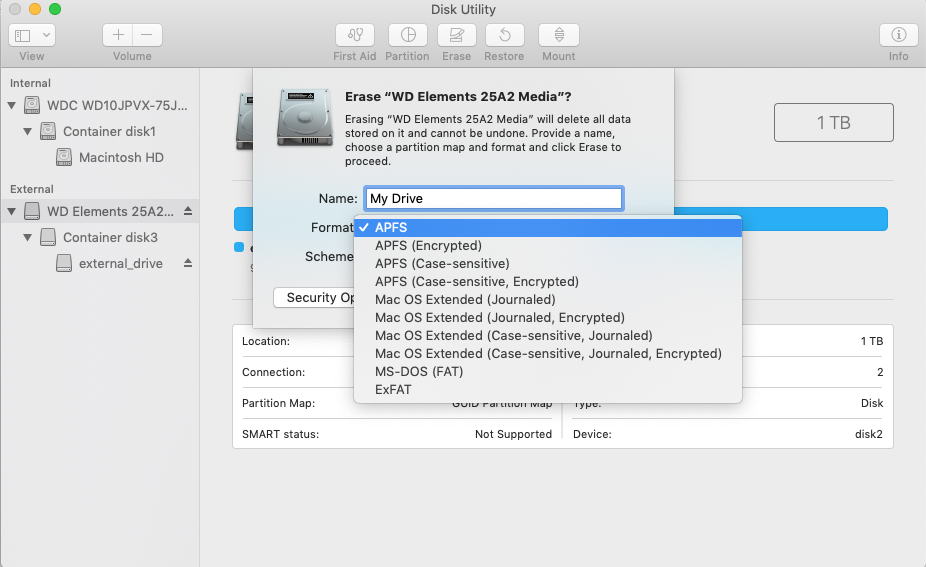
Task: Open the View sidebar options button
Action: click(32, 35)
